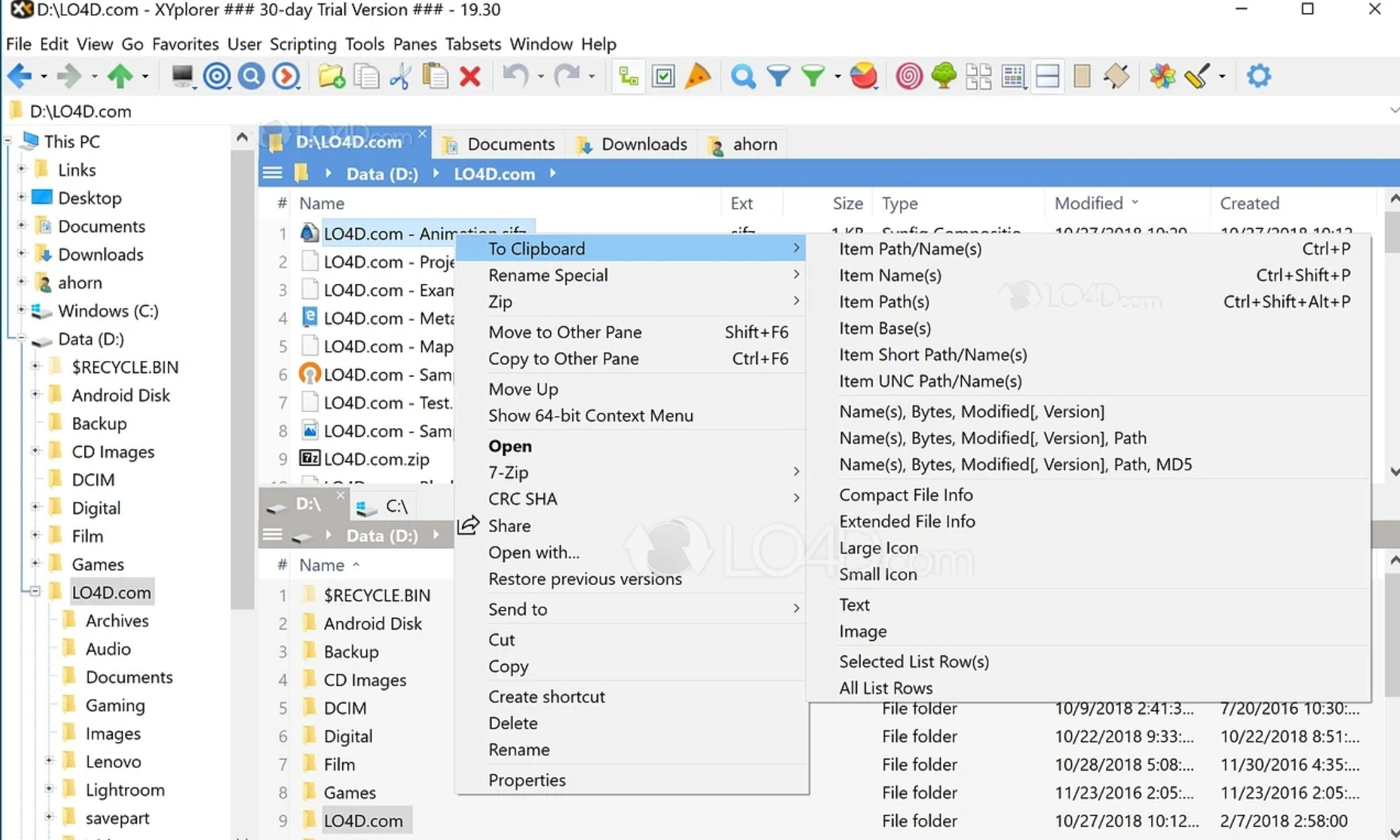Open the list views grid icon
1400x840 pixels.
click(x=1013, y=76)
